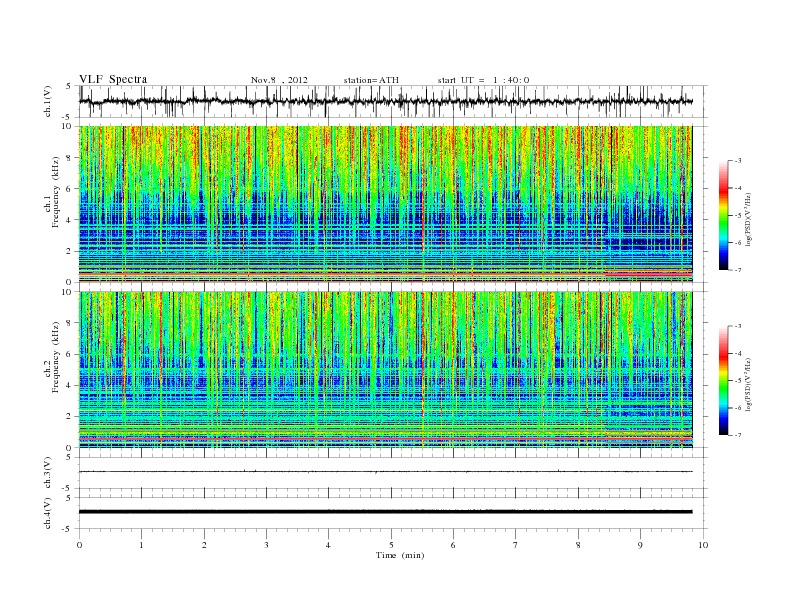
Task: Select the date text "Nov.8 , 2012"
Action: pyautogui.click(x=279, y=80)
